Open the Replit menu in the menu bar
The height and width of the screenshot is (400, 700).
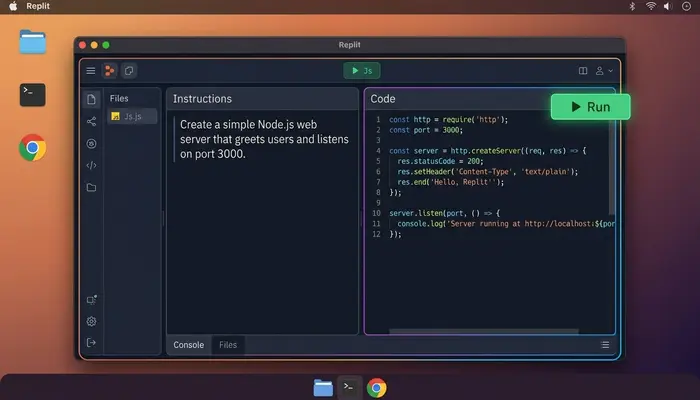[x=38, y=6]
